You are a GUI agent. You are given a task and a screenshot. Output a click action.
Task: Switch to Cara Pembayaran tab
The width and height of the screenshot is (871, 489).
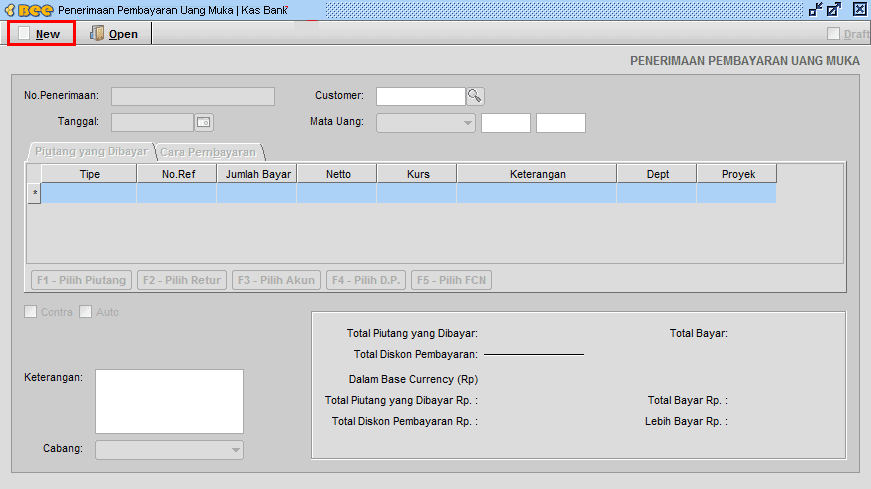(208, 152)
